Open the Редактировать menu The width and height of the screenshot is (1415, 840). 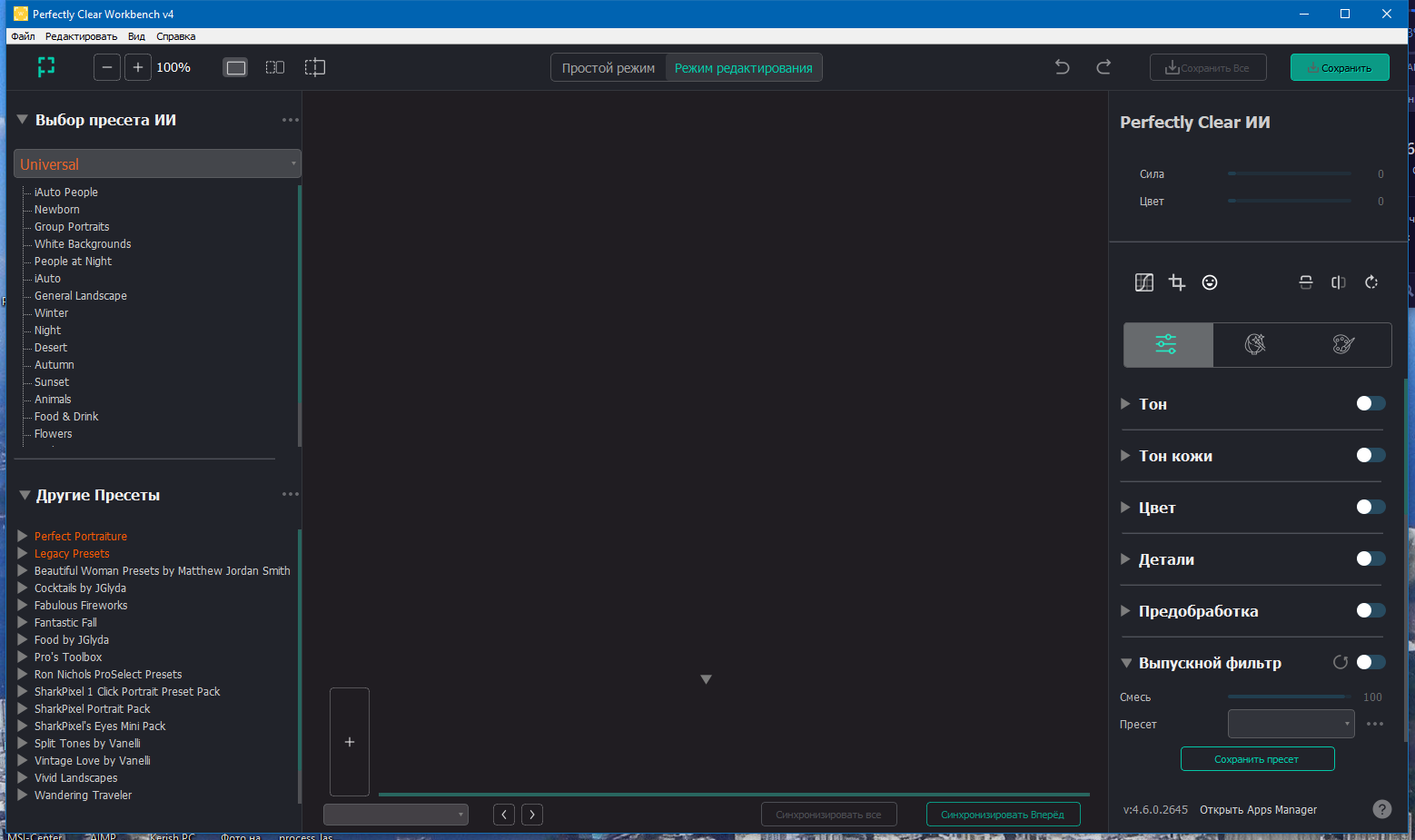click(81, 36)
